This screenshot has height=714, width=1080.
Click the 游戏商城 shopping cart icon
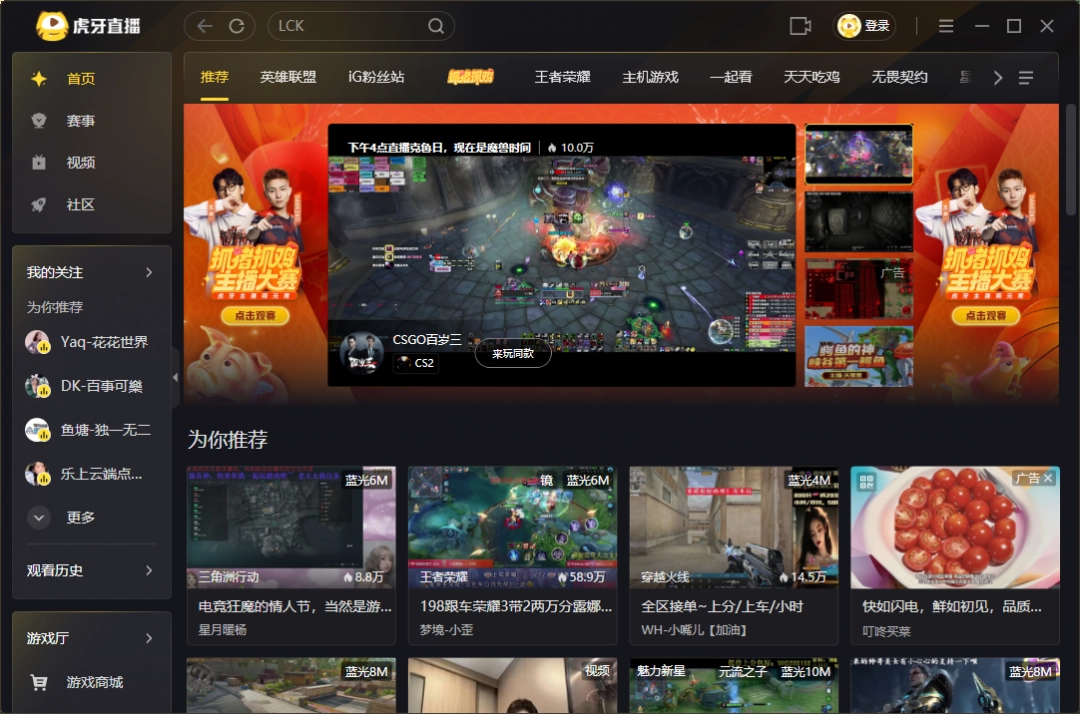40,682
